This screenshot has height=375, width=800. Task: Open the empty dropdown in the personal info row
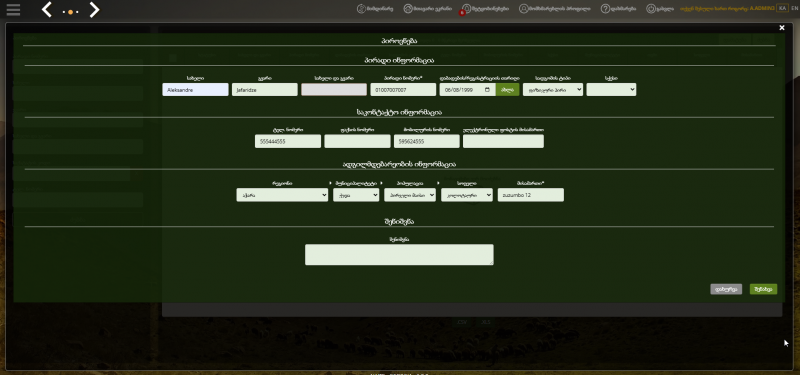coord(611,89)
